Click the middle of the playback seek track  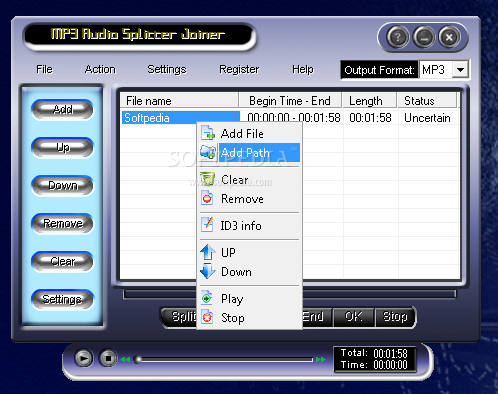tap(223, 360)
